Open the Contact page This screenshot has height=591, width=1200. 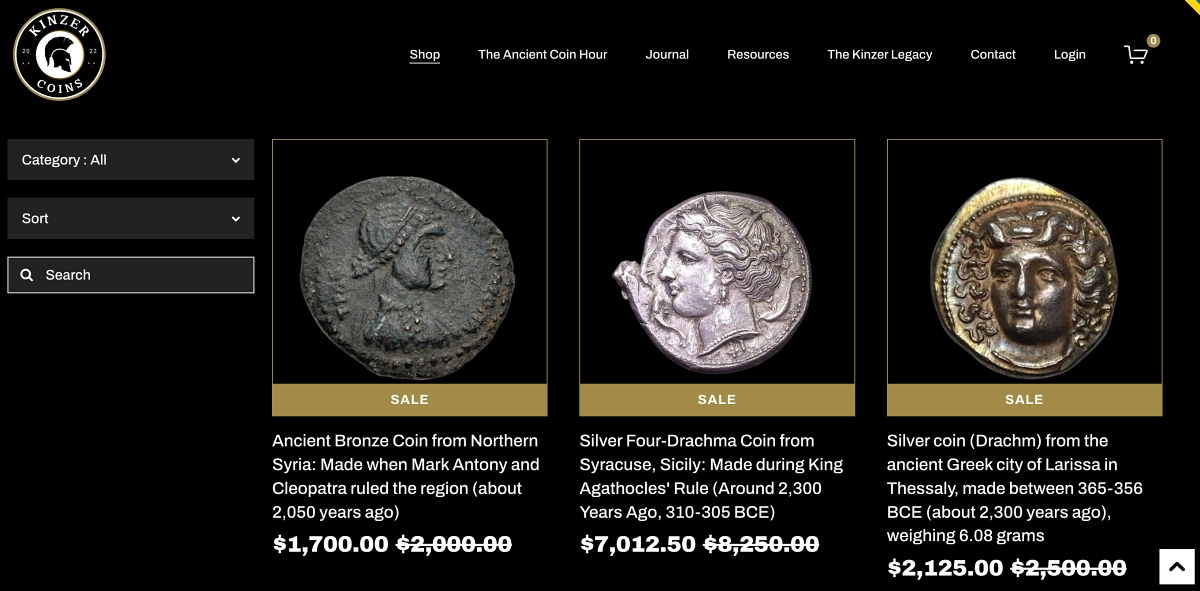(x=993, y=55)
